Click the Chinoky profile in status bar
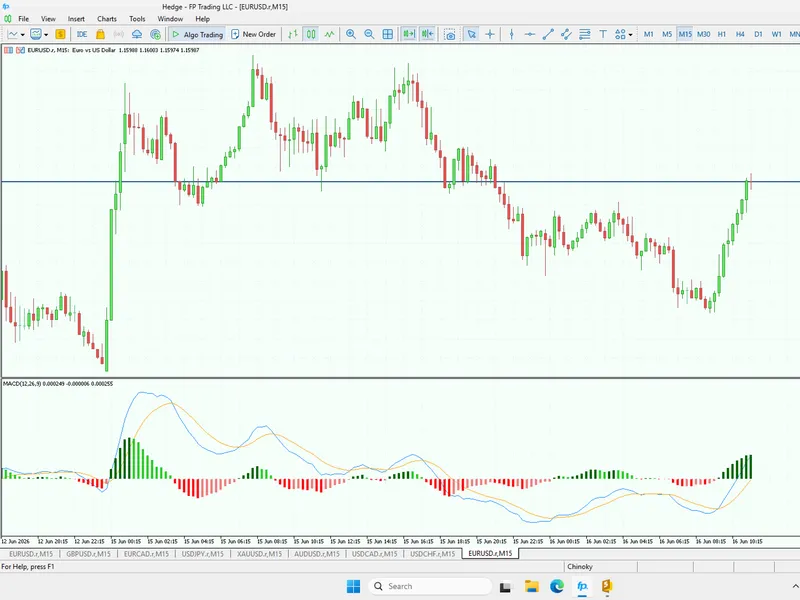 click(580, 567)
